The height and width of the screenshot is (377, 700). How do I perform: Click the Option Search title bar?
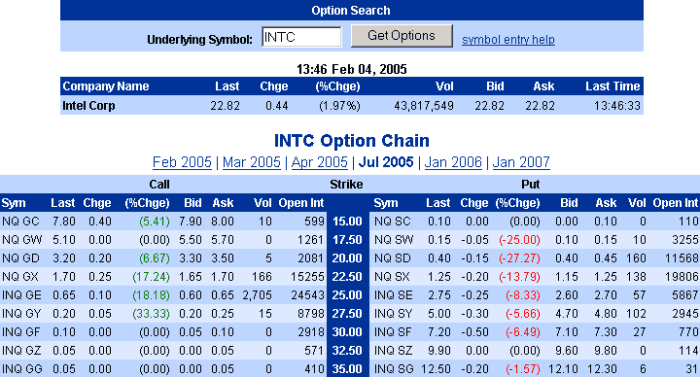click(352, 10)
